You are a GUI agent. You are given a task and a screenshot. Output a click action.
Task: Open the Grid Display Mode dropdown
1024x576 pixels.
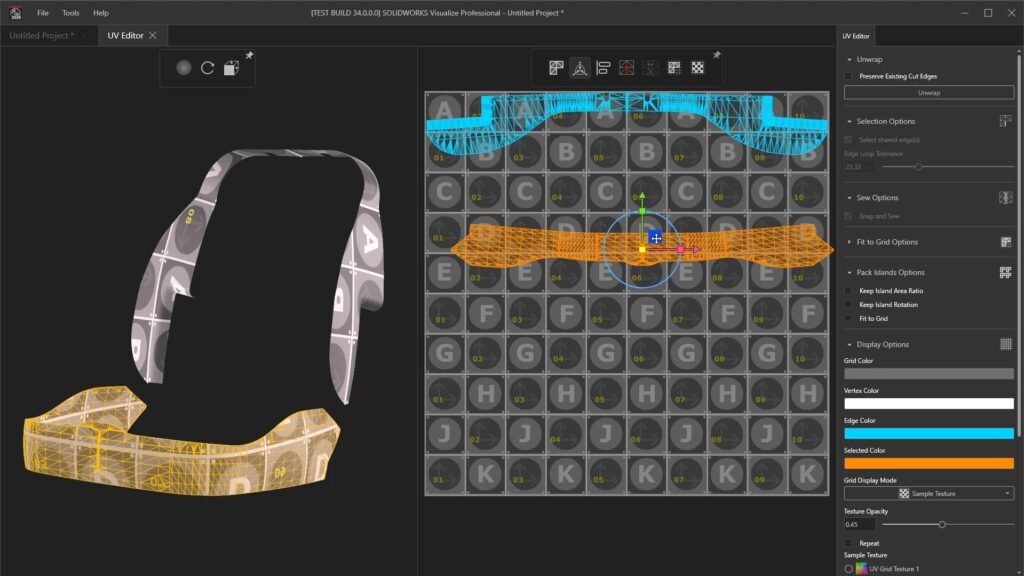click(929, 494)
